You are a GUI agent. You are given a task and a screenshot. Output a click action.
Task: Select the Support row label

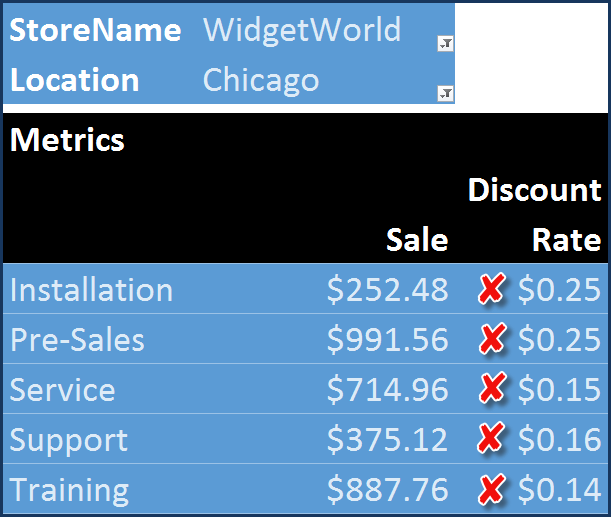pos(69,440)
